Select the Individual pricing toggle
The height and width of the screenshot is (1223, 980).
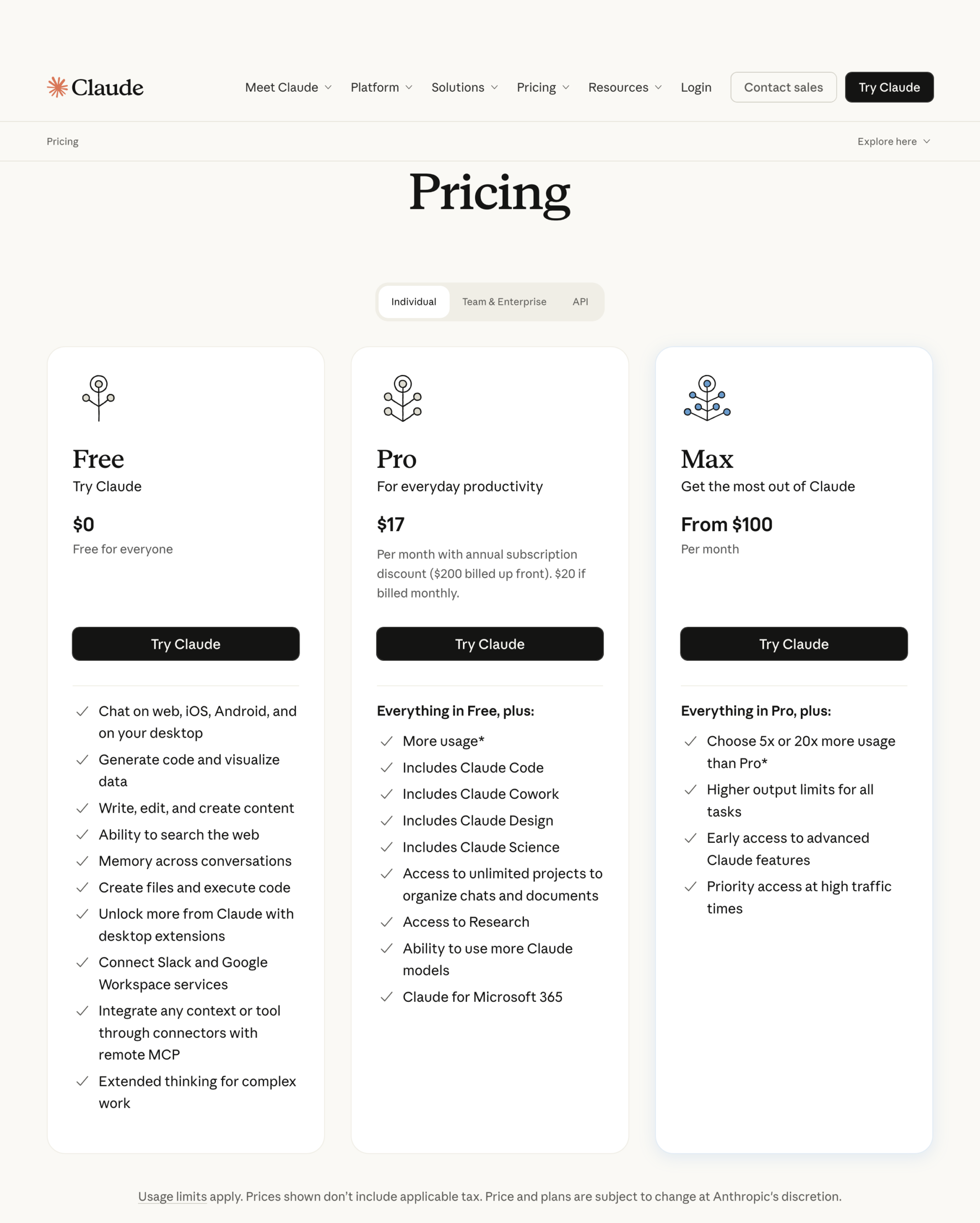(414, 302)
